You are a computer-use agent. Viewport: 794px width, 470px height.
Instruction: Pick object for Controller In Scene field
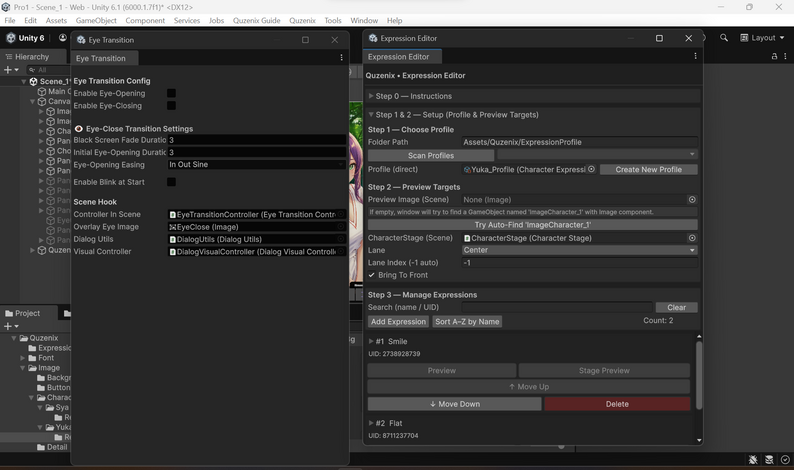pos(341,215)
